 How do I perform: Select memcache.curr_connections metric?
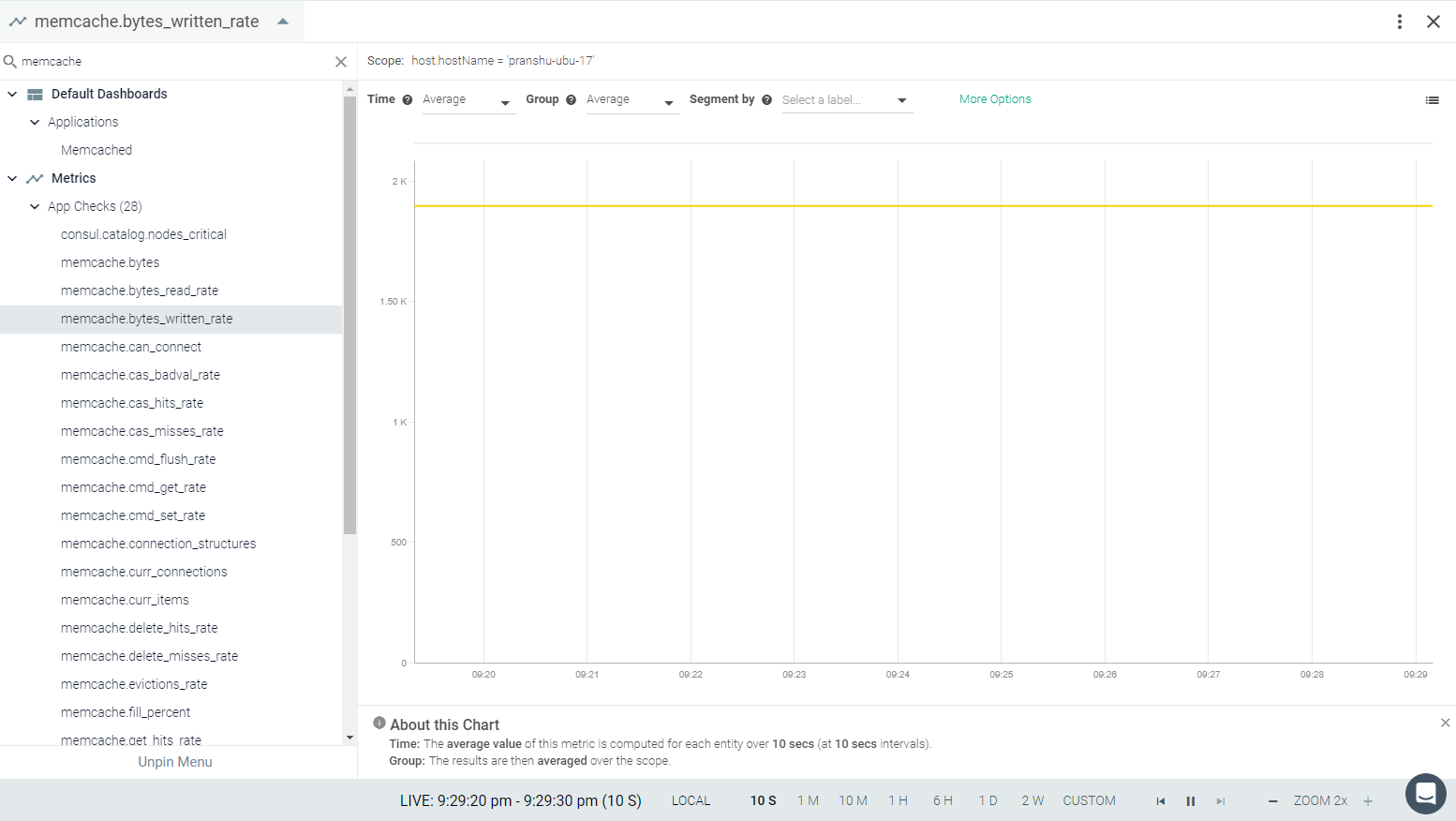coord(144,572)
